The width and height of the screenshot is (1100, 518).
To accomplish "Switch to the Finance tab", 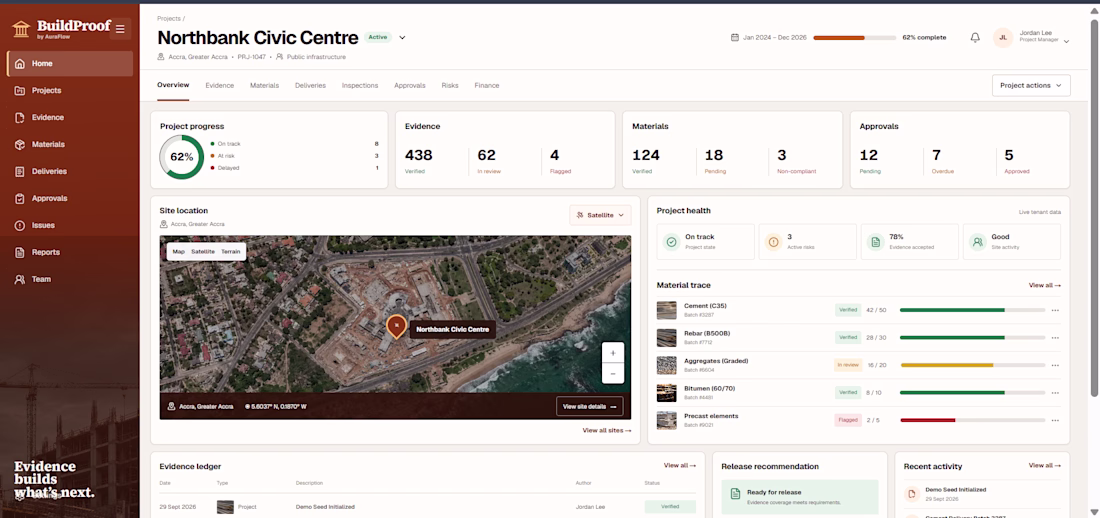I will pos(487,86).
